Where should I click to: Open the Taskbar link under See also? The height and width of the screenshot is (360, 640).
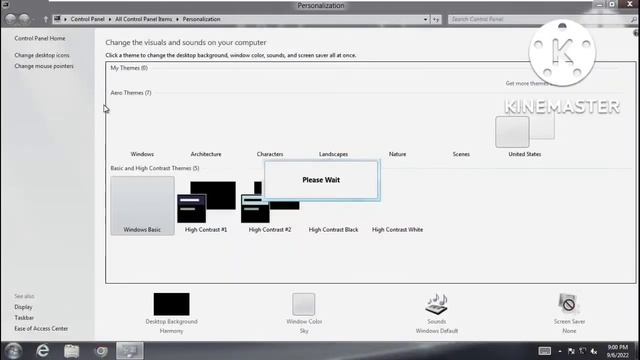point(24,318)
